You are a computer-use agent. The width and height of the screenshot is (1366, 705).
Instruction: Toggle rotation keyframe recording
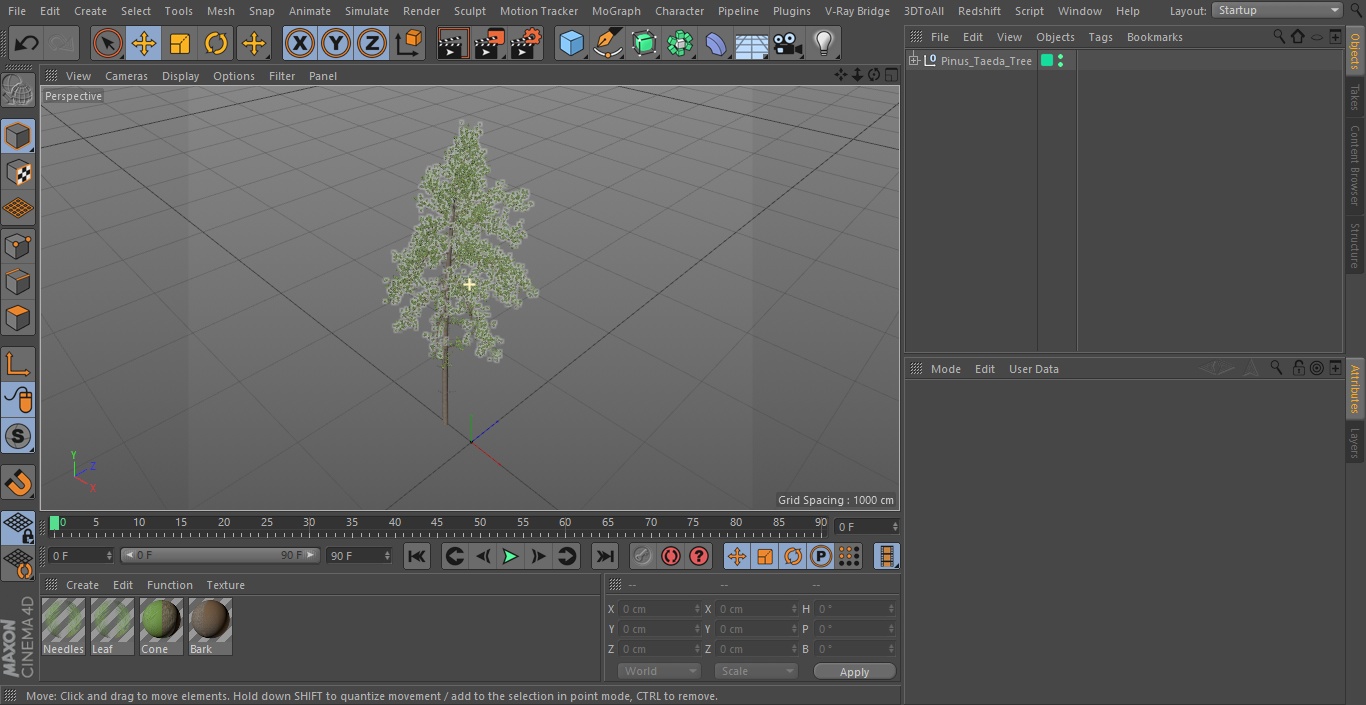(793, 556)
